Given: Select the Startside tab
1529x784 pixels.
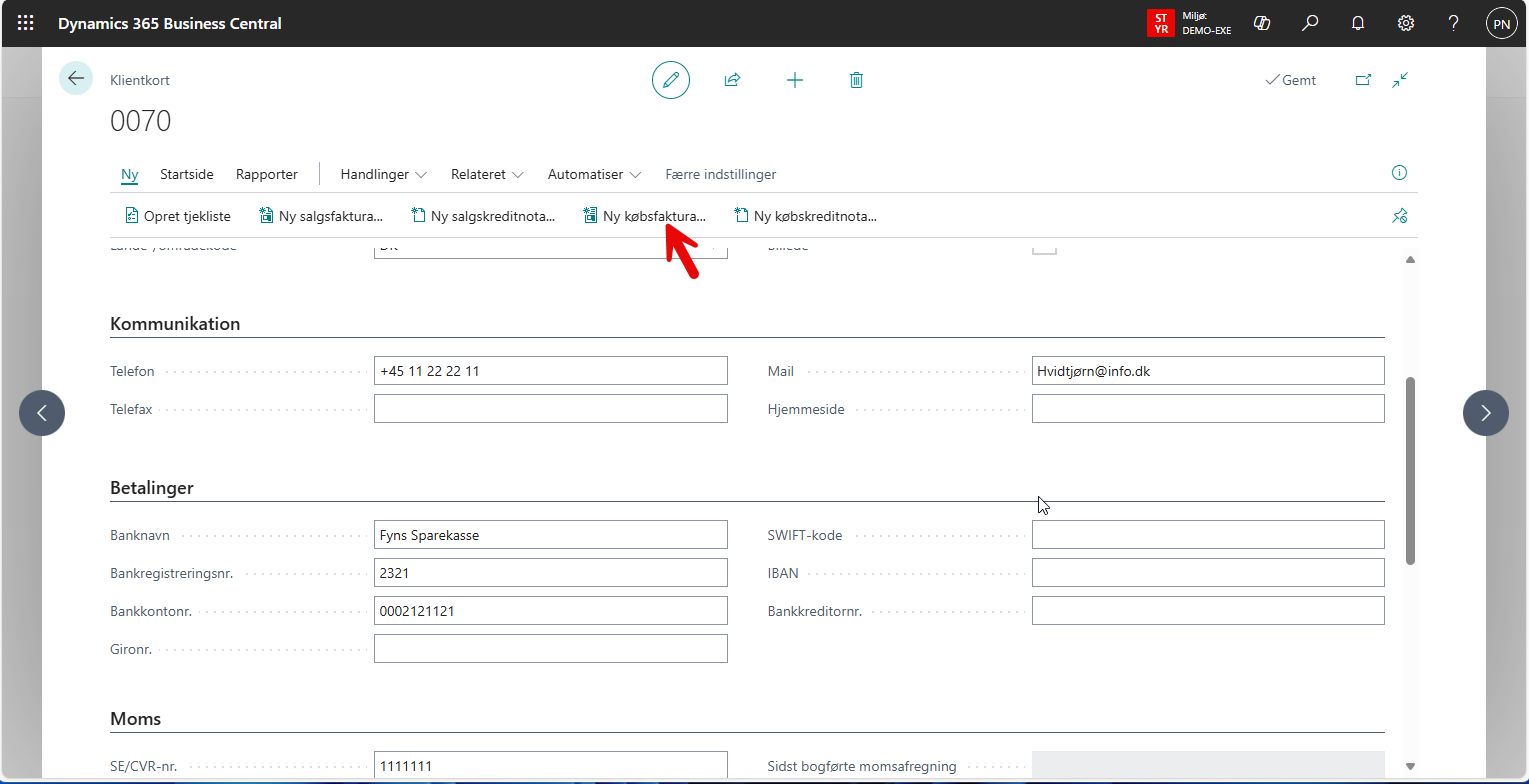Looking at the screenshot, I should pyautogui.click(x=187, y=174).
